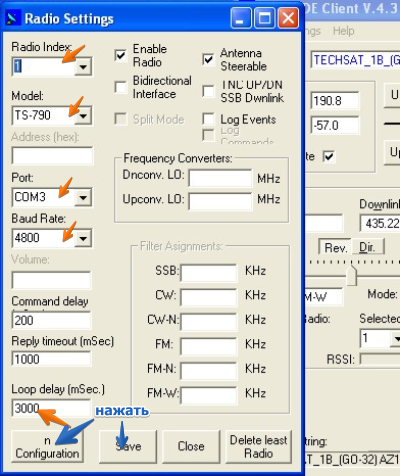Select the Rev. toggle button

[335, 247]
